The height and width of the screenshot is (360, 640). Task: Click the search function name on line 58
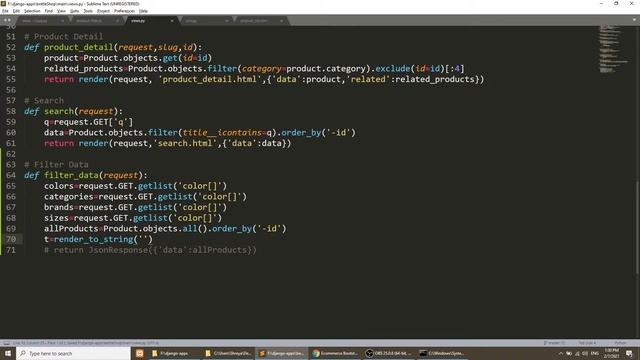point(59,111)
